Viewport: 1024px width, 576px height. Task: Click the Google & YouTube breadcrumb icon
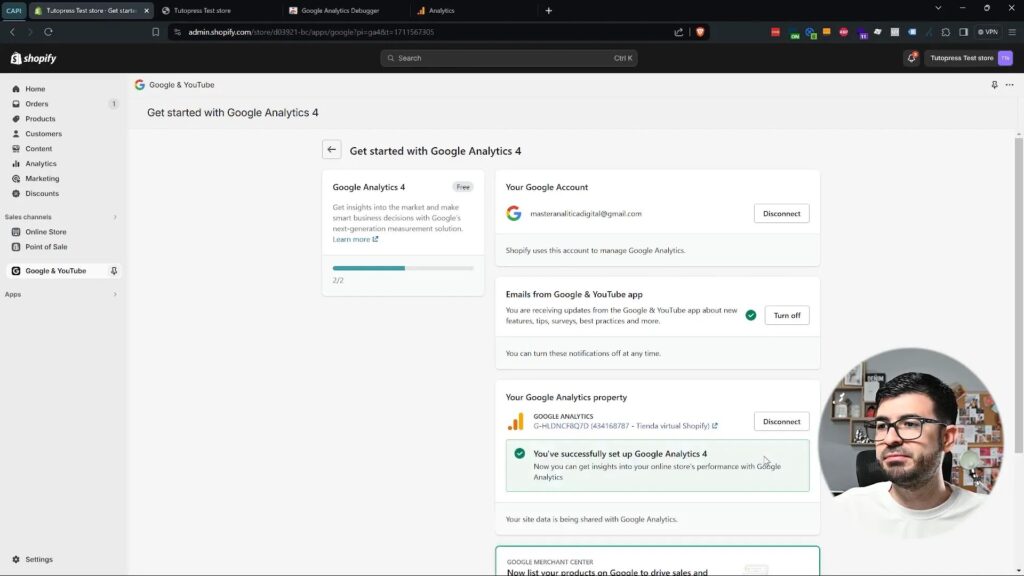(x=139, y=85)
